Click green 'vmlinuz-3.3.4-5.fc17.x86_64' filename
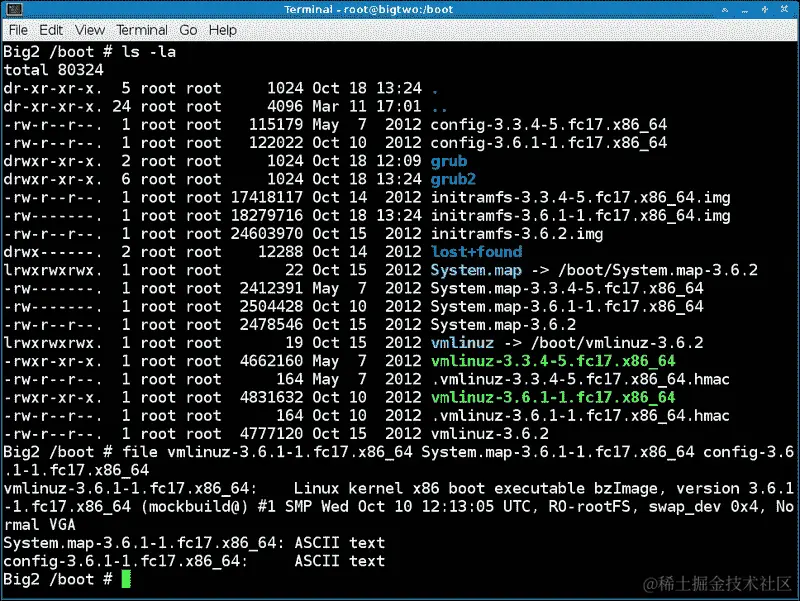 click(553, 361)
